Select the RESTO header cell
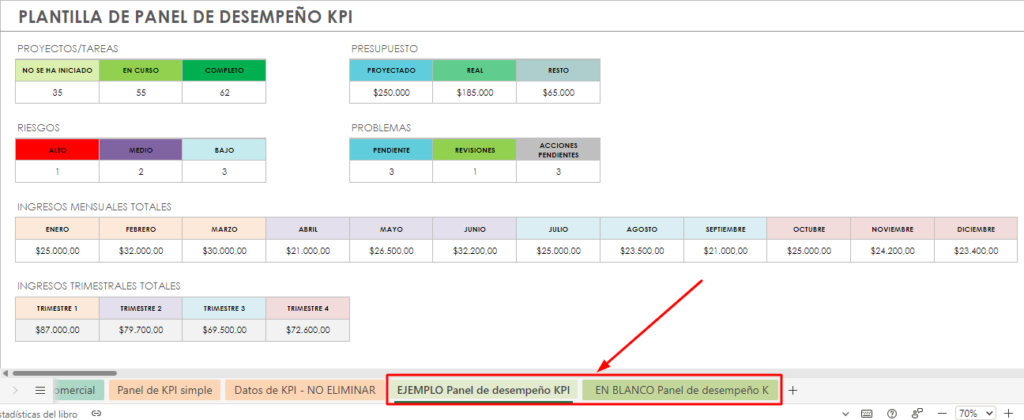Image resolution: width=1024 pixels, height=420 pixels. point(558,71)
